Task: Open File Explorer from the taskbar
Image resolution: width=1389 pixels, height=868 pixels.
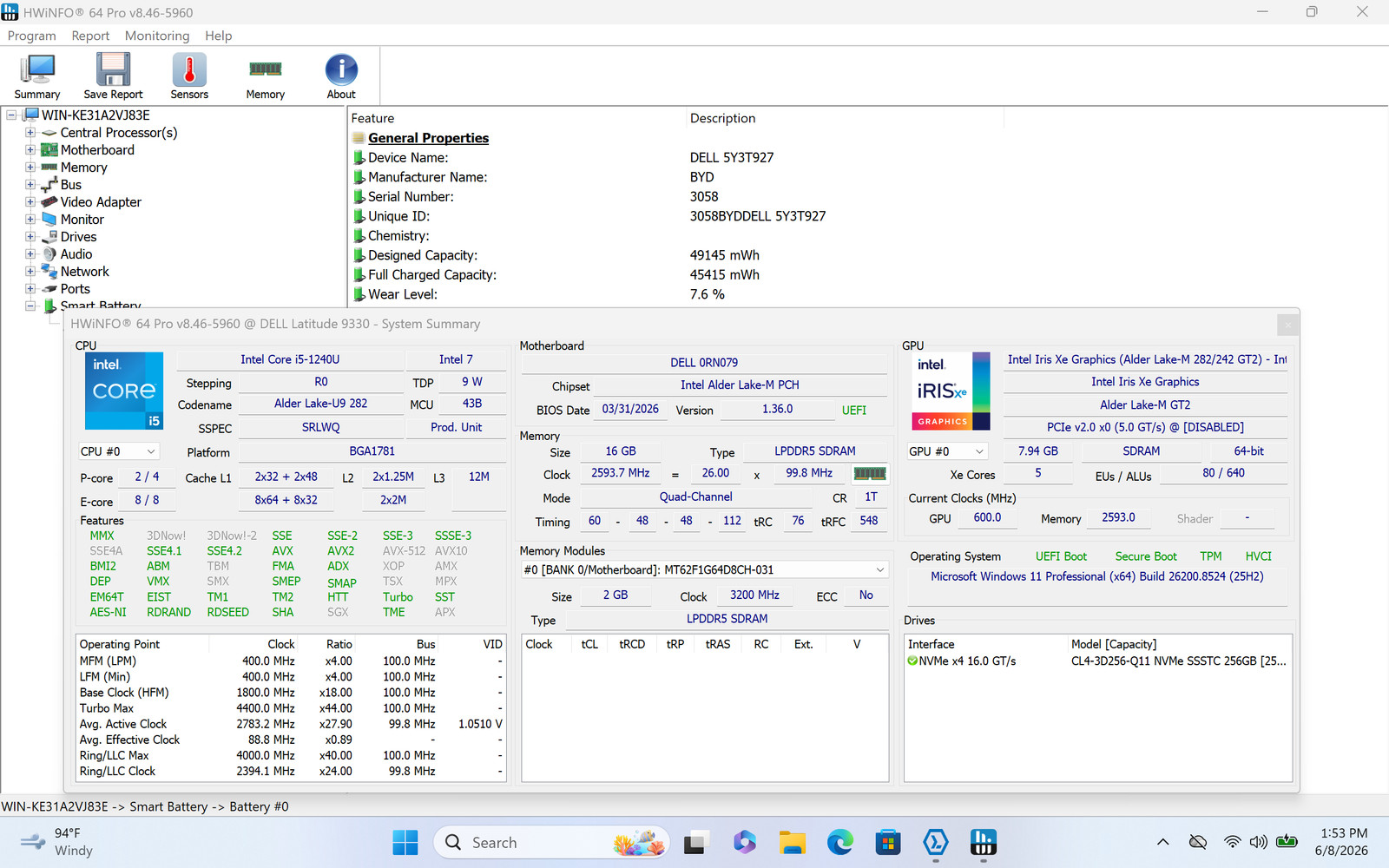Action: 792,842
